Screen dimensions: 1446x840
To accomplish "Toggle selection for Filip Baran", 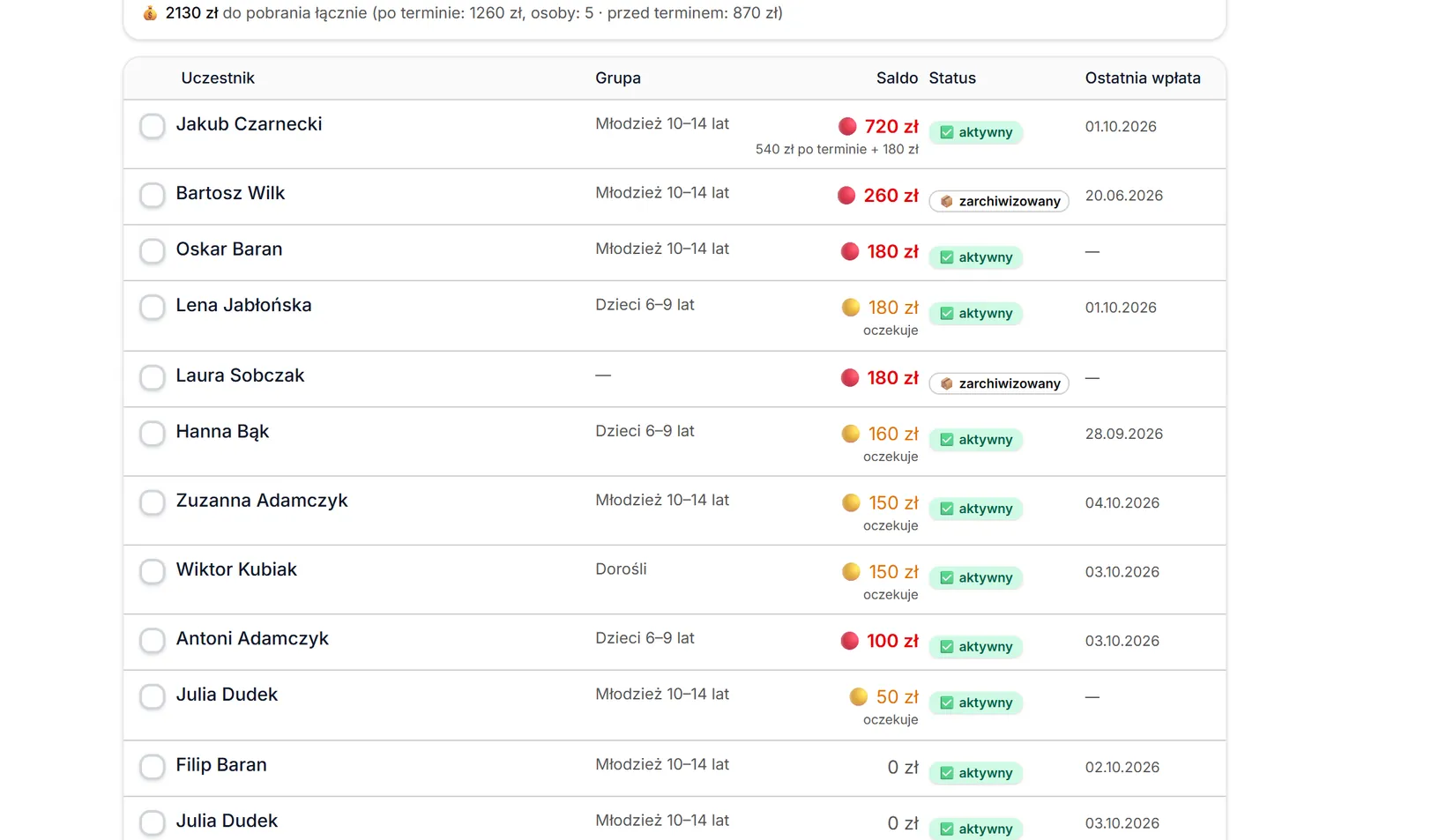I will pos(153,767).
